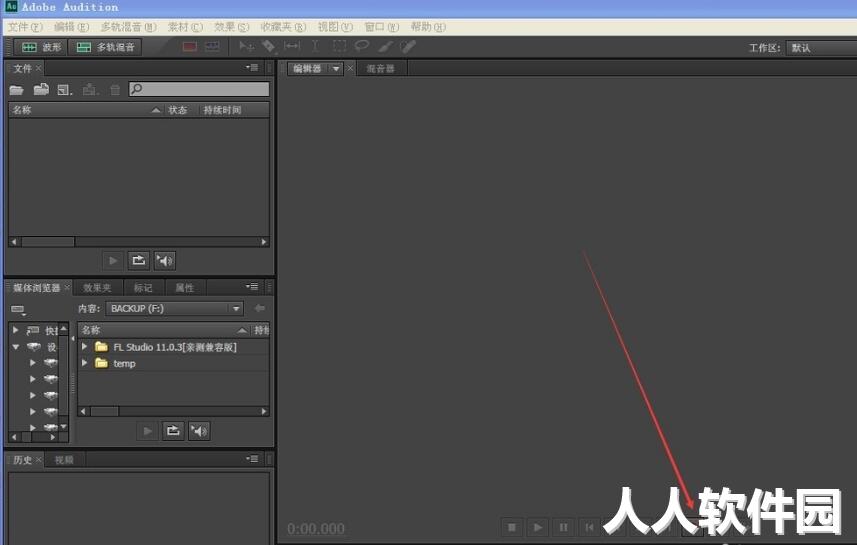Image resolution: width=857 pixels, height=545 pixels.
Task: Click the Files panel search field
Action: click(x=199, y=89)
